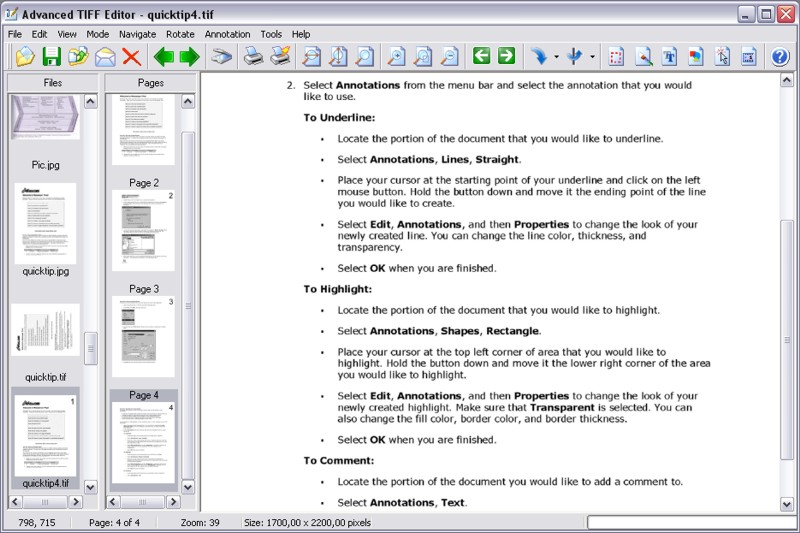Click the fit-height magnifier icon
This screenshot has height=533, width=800.
click(x=338, y=56)
